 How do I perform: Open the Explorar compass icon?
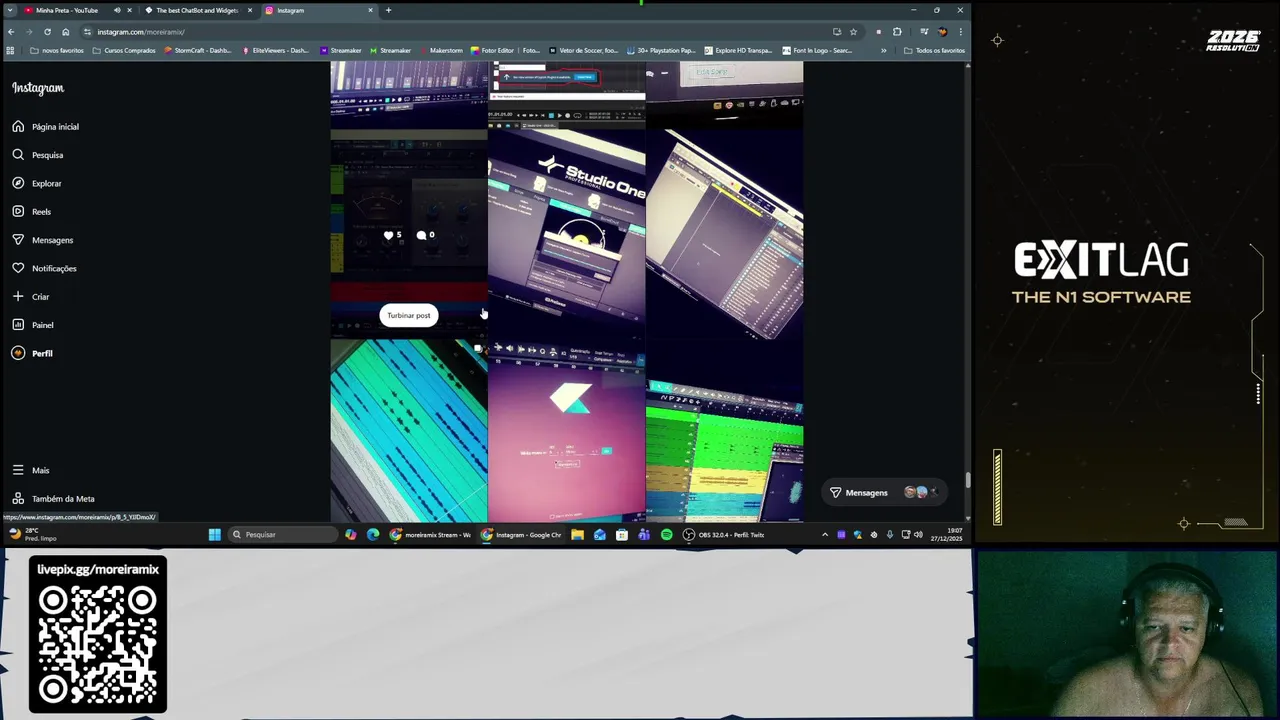pos(18,183)
